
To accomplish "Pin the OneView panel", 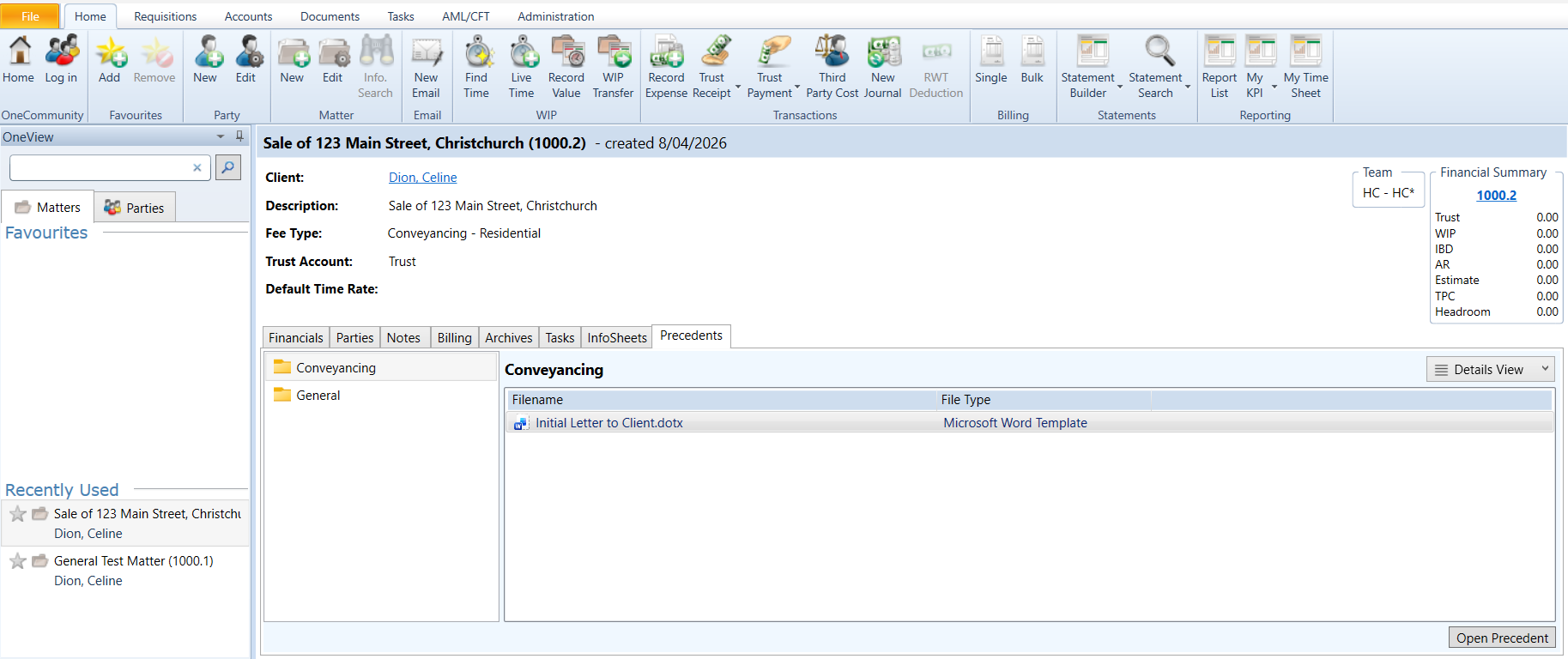I will coord(239,136).
